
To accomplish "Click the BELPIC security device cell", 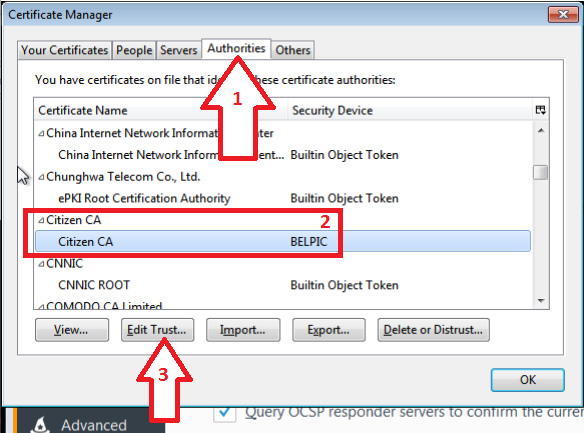I will [x=309, y=242].
